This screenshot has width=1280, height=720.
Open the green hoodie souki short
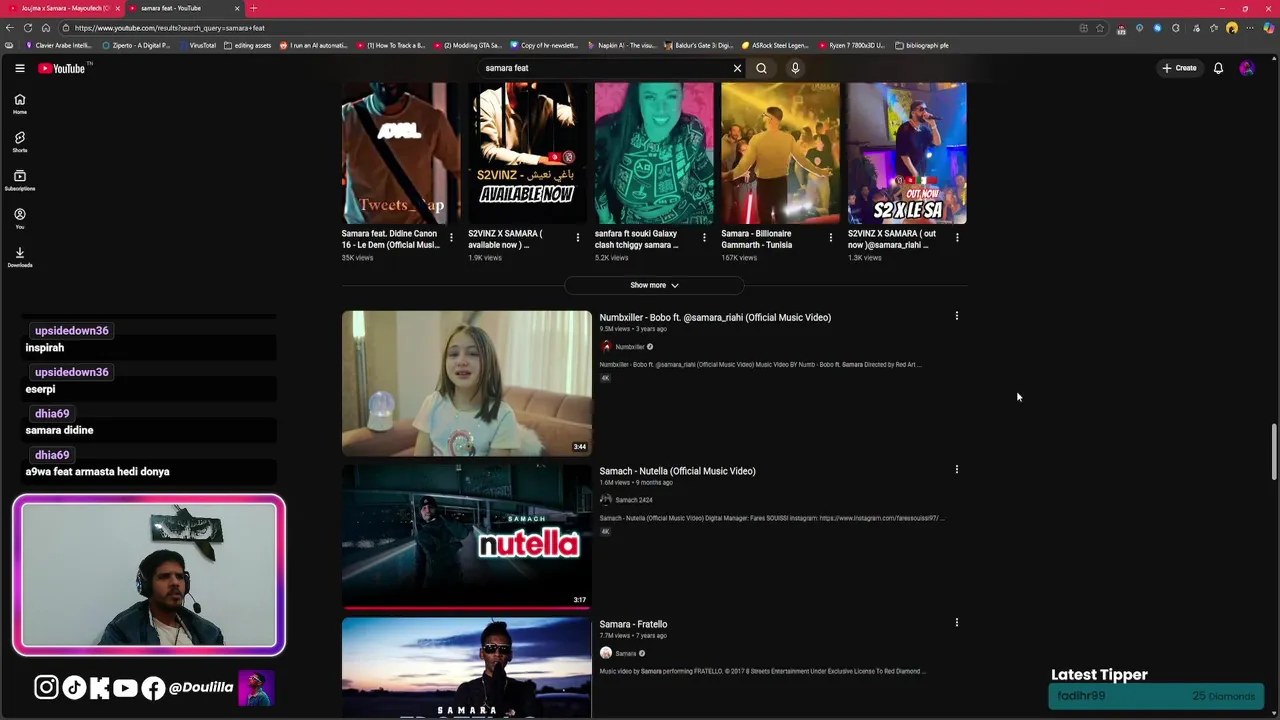point(654,153)
